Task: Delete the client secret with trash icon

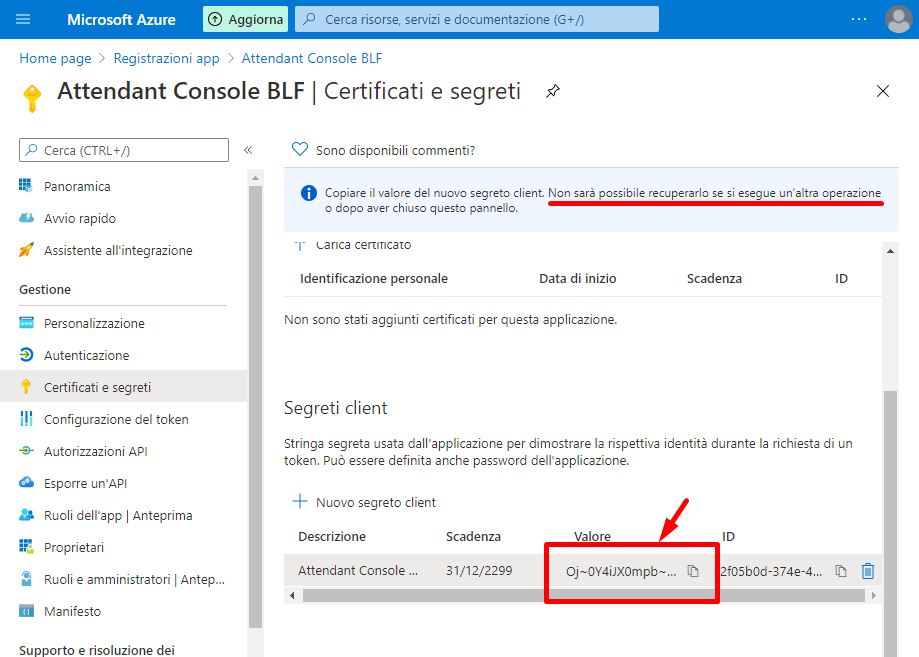Action: pos(868,571)
